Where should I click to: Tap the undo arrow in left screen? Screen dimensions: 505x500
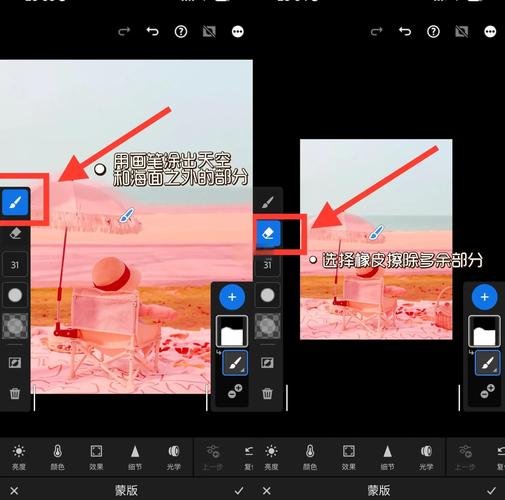[x=153, y=32]
